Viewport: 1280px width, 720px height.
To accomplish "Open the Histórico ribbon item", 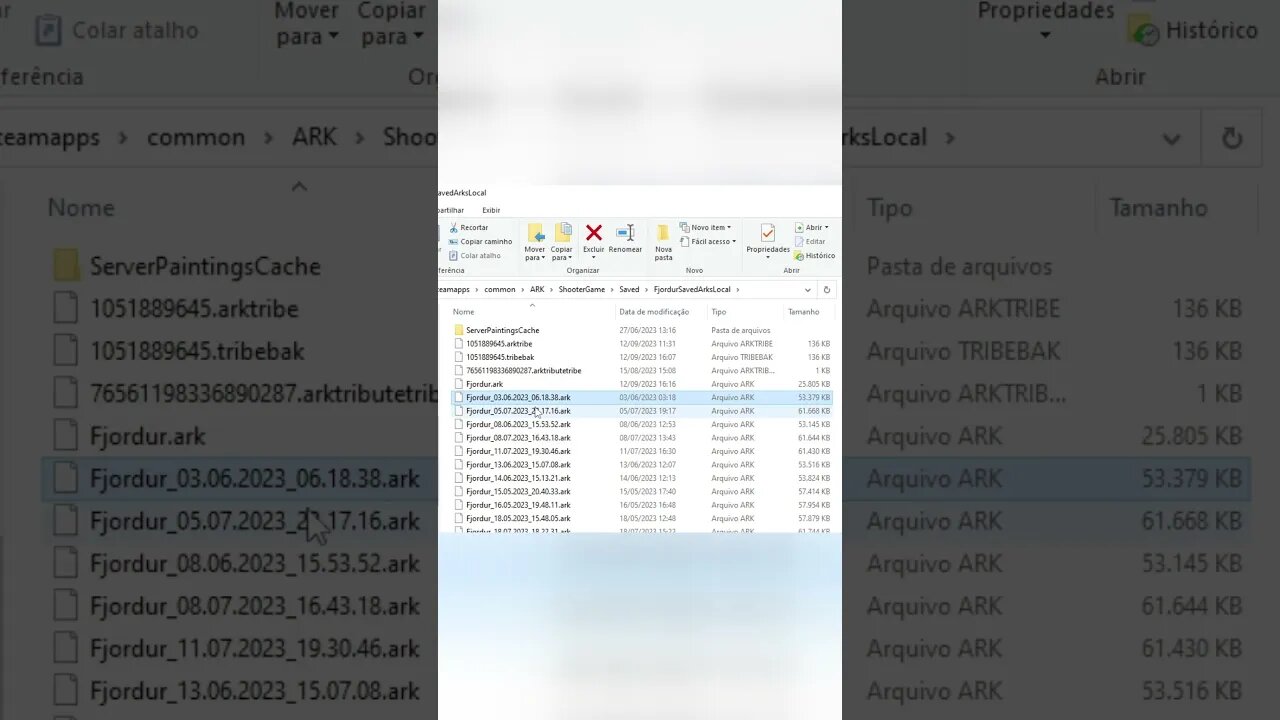I will point(815,255).
